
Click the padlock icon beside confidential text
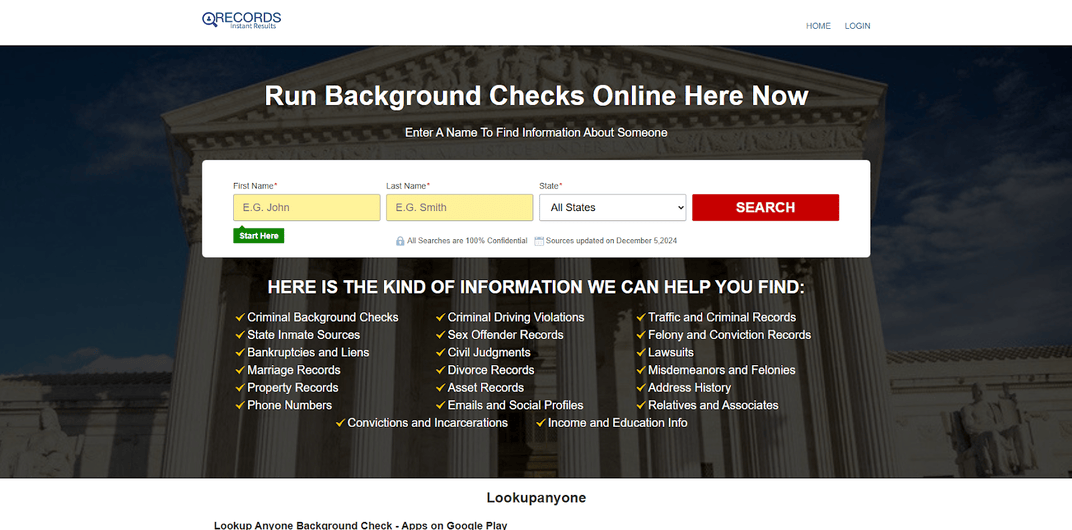point(400,241)
